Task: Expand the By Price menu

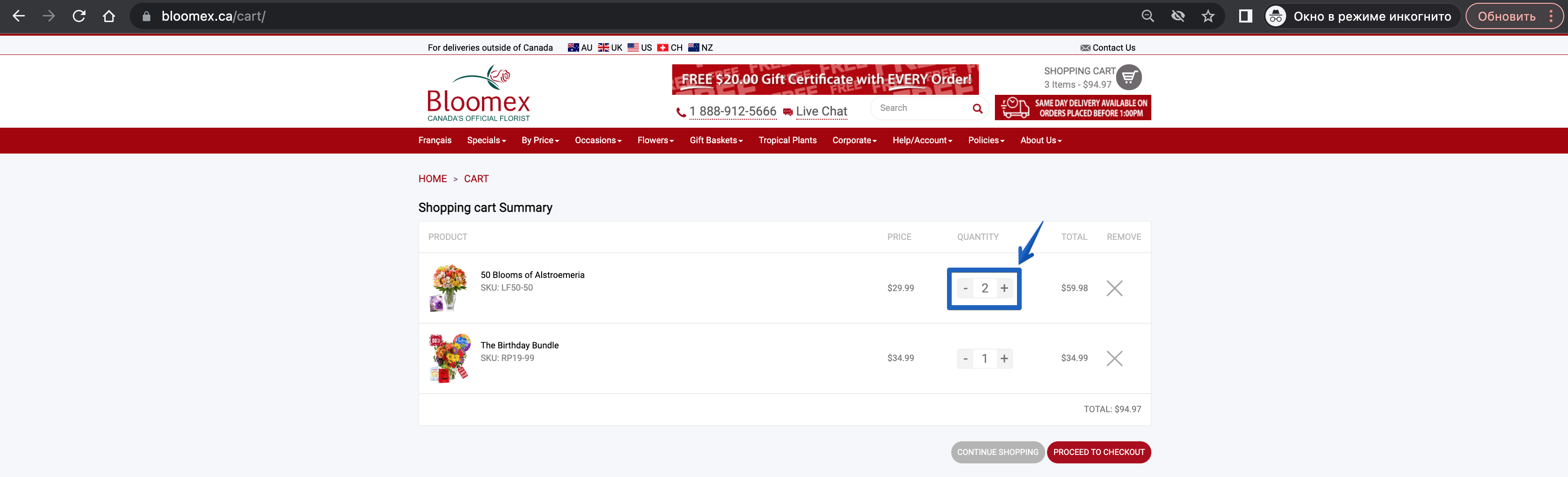Action: 540,140
